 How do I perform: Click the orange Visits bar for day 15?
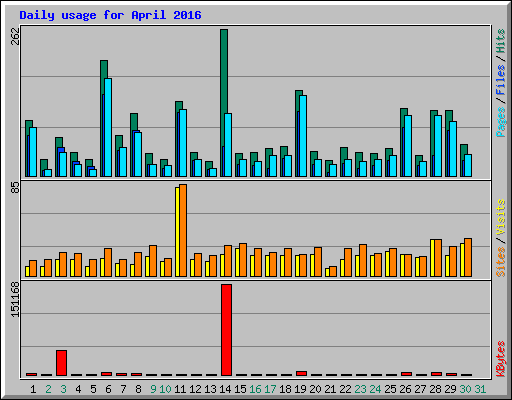tap(243, 260)
